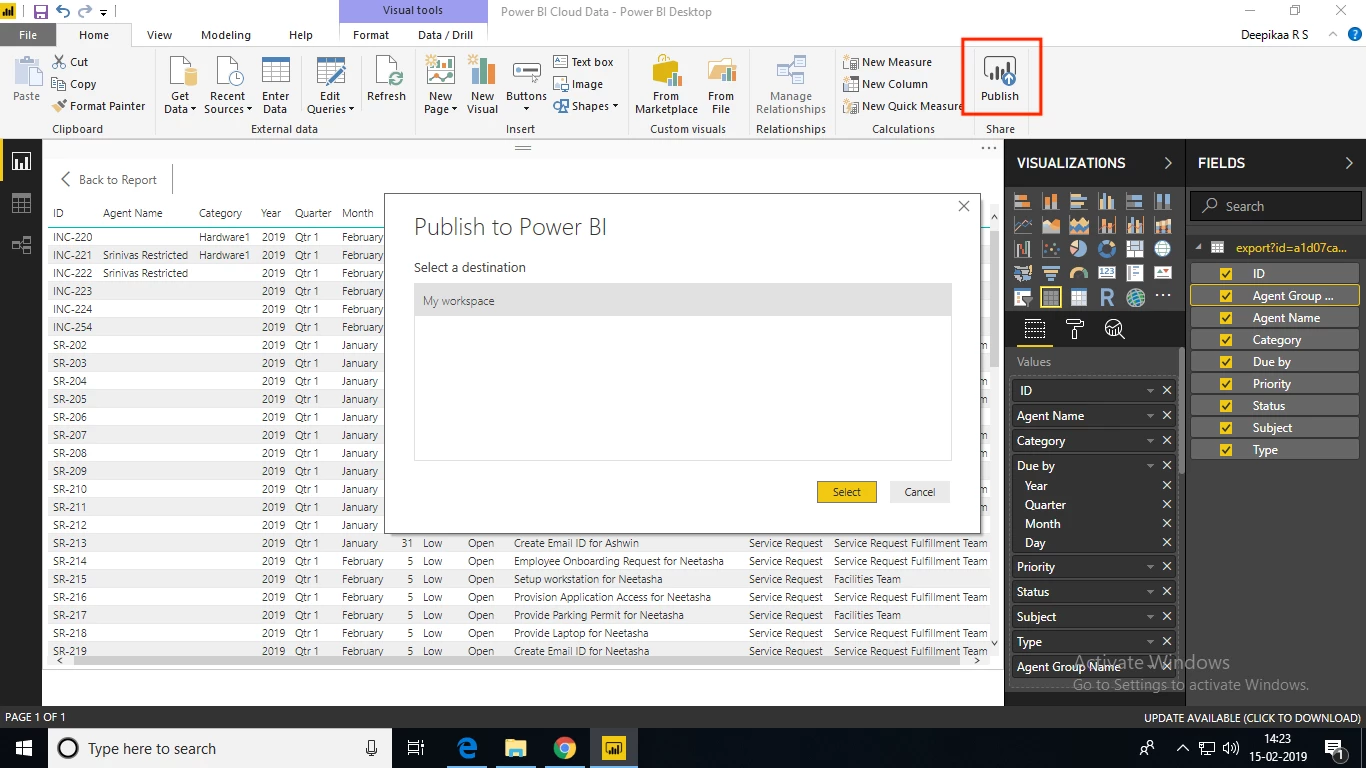Choose the Matrix visualization
This screenshot has width=1366, height=768.
pyautogui.click(x=1078, y=297)
